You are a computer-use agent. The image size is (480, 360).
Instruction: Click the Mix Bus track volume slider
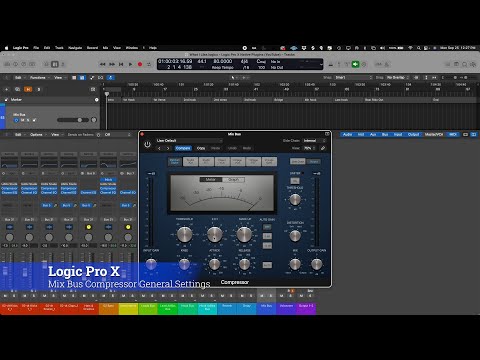(x=73, y=120)
